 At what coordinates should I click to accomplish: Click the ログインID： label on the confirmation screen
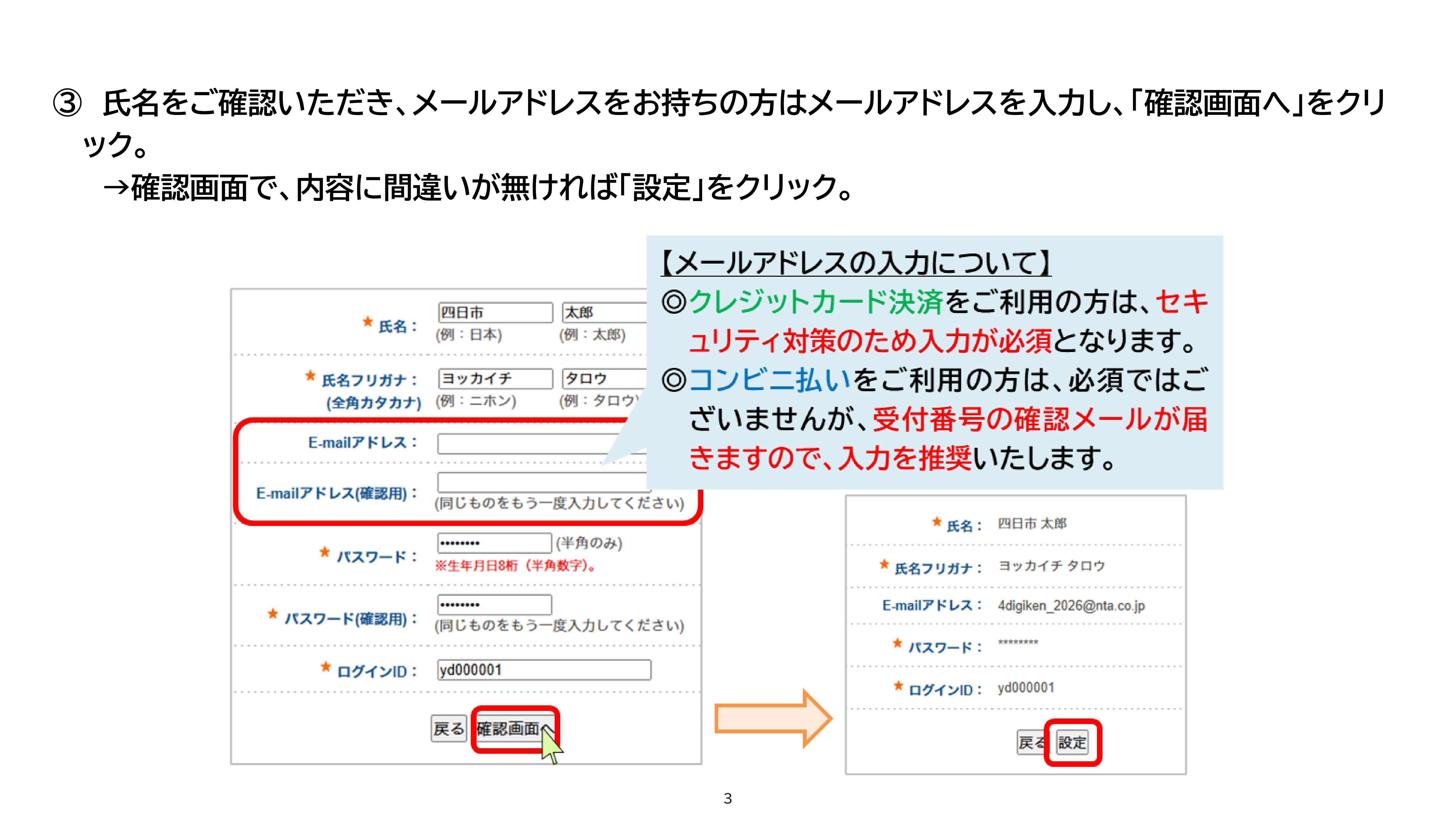(946, 689)
